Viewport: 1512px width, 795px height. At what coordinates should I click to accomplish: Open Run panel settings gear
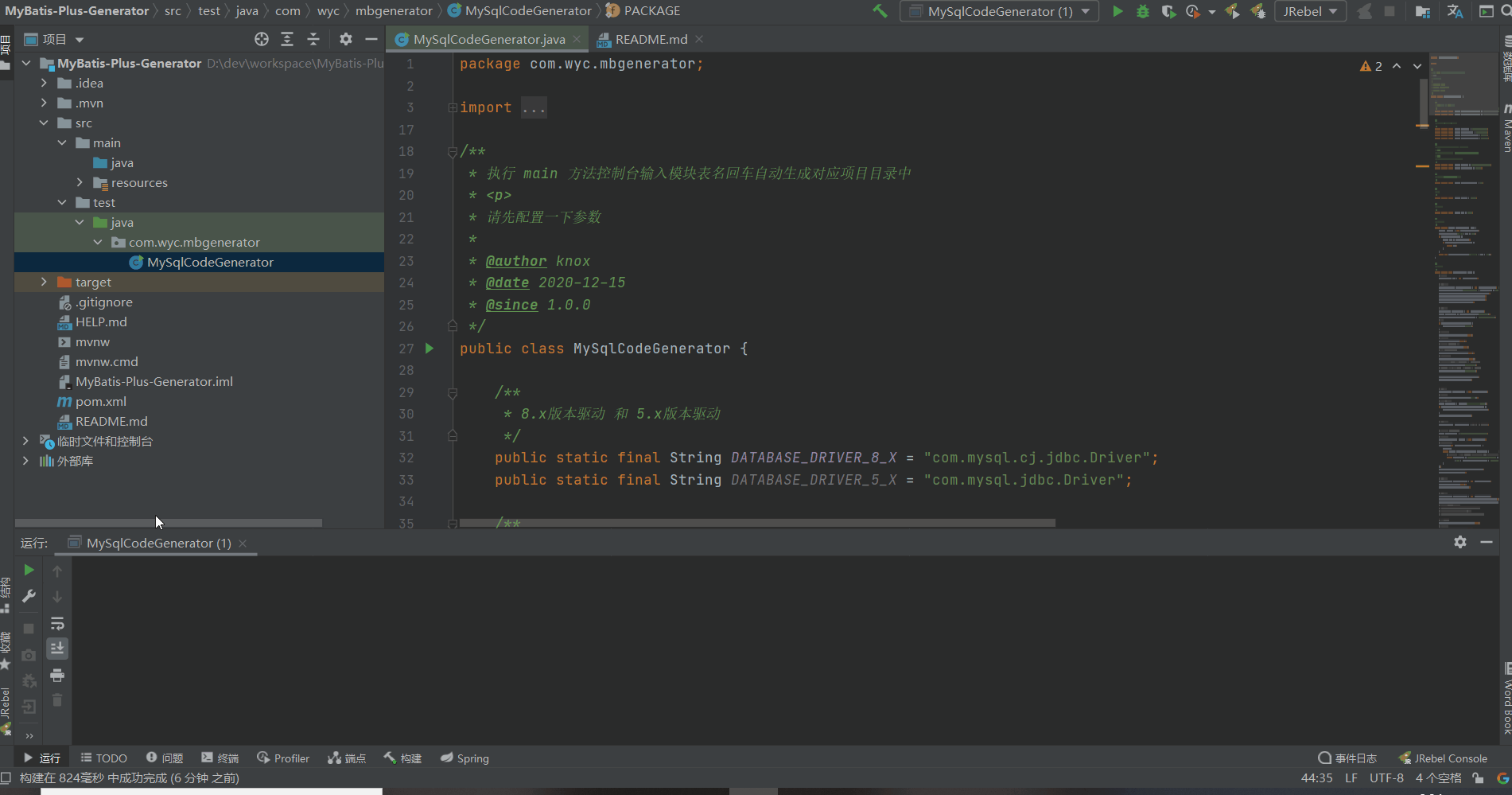(1460, 542)
